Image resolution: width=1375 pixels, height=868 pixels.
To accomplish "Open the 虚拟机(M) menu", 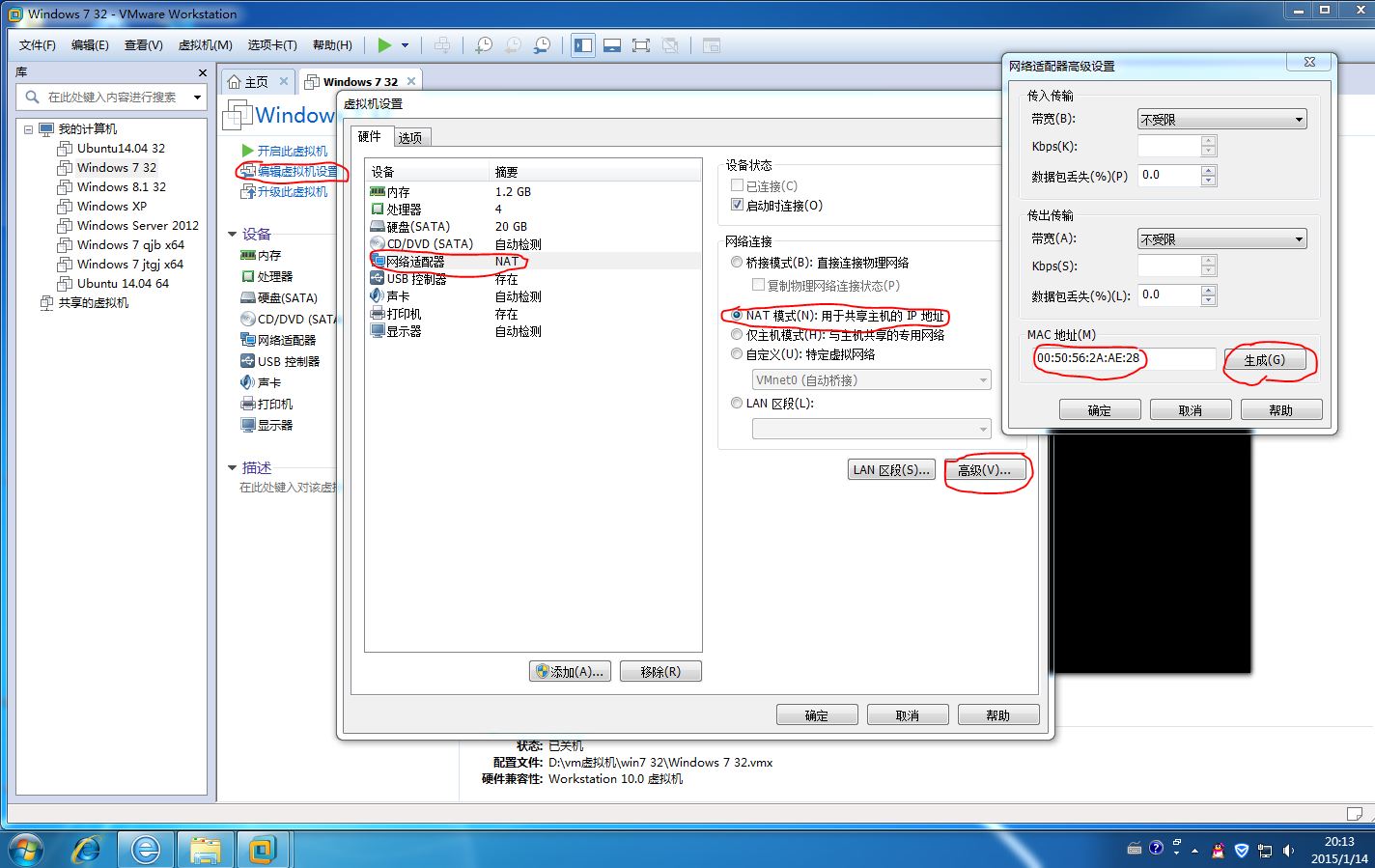I will 205,45.
